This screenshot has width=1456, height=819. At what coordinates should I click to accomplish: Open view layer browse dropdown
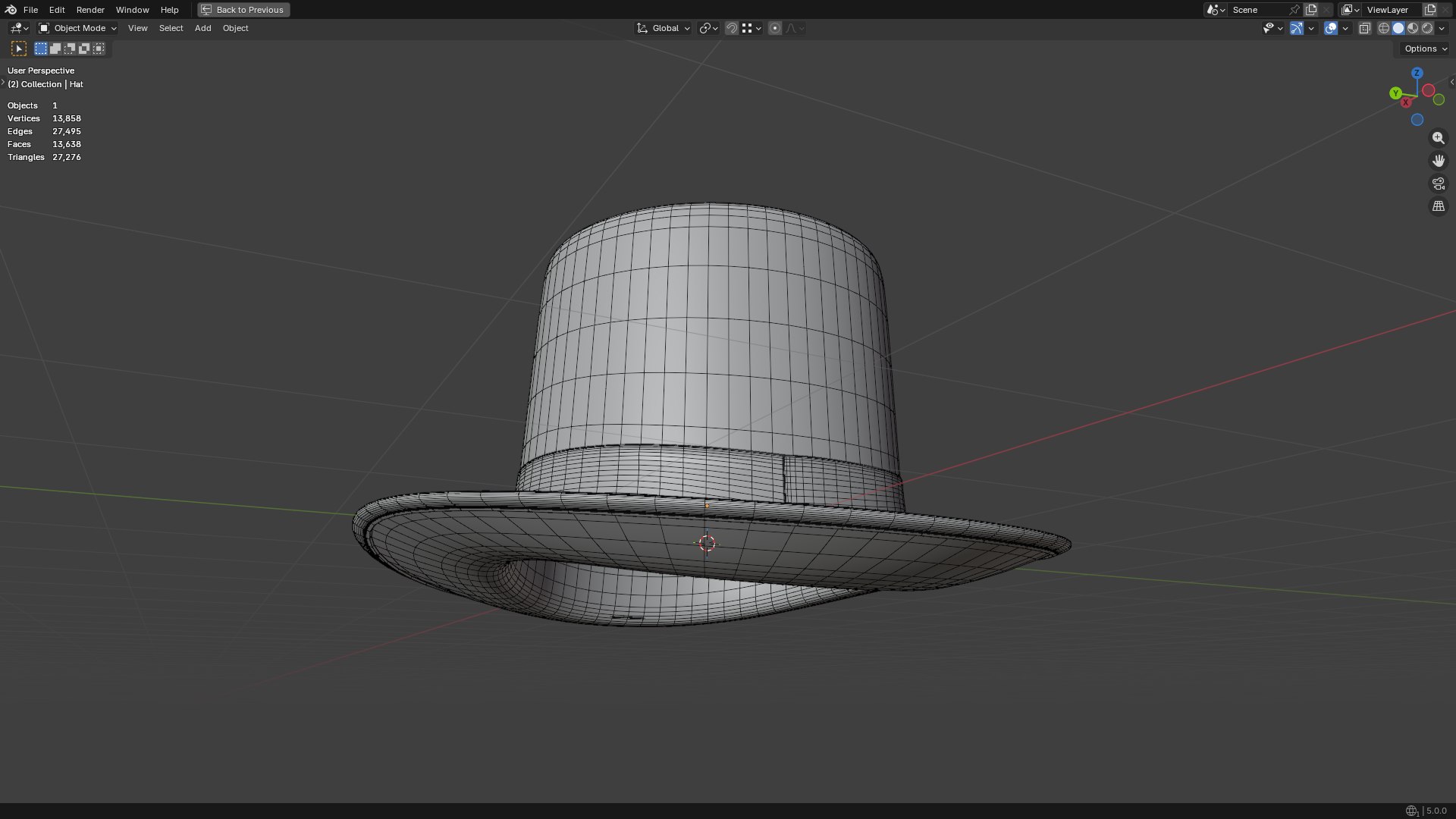[x=1351, y=10]
